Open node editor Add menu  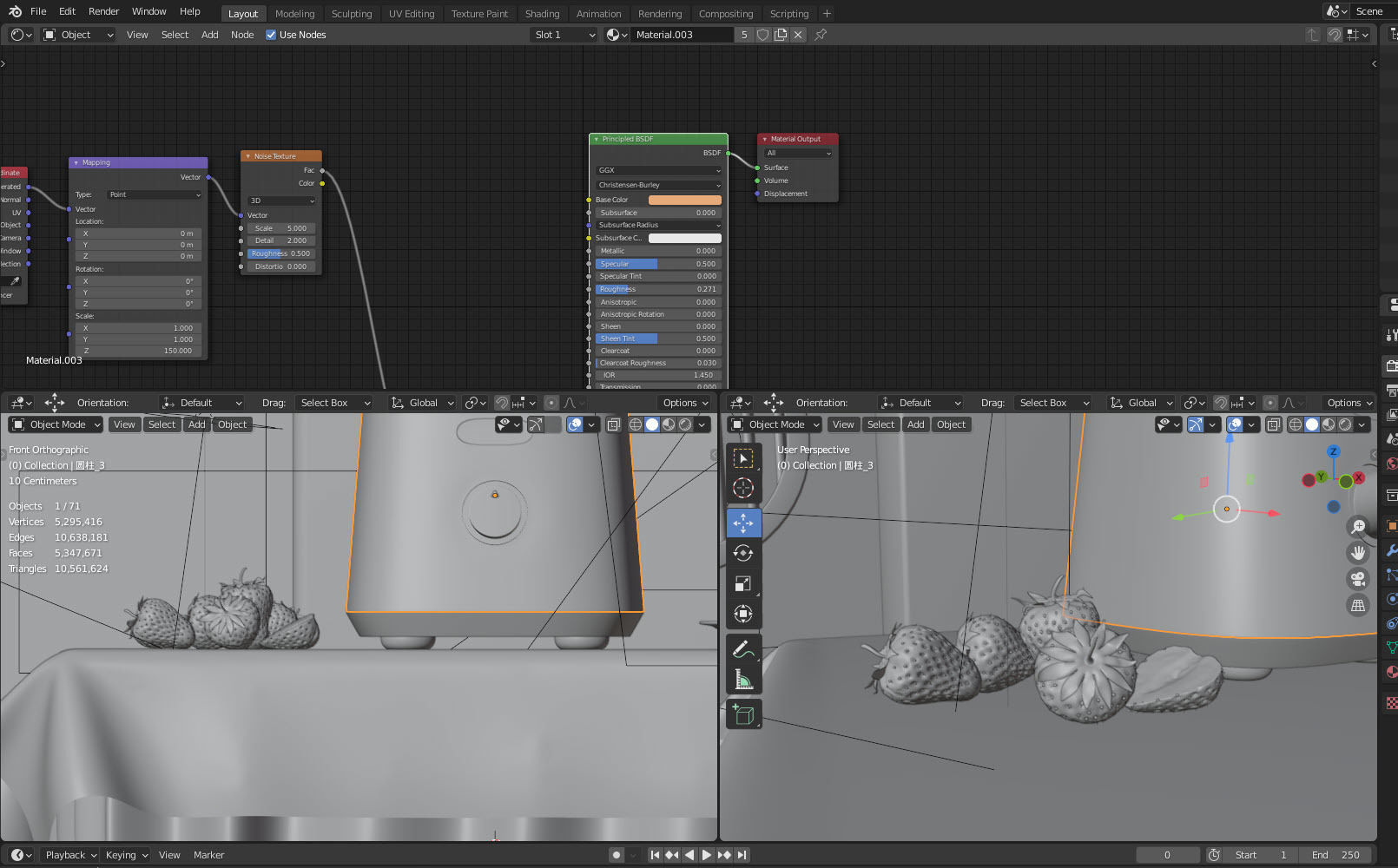tap(209, 35)
